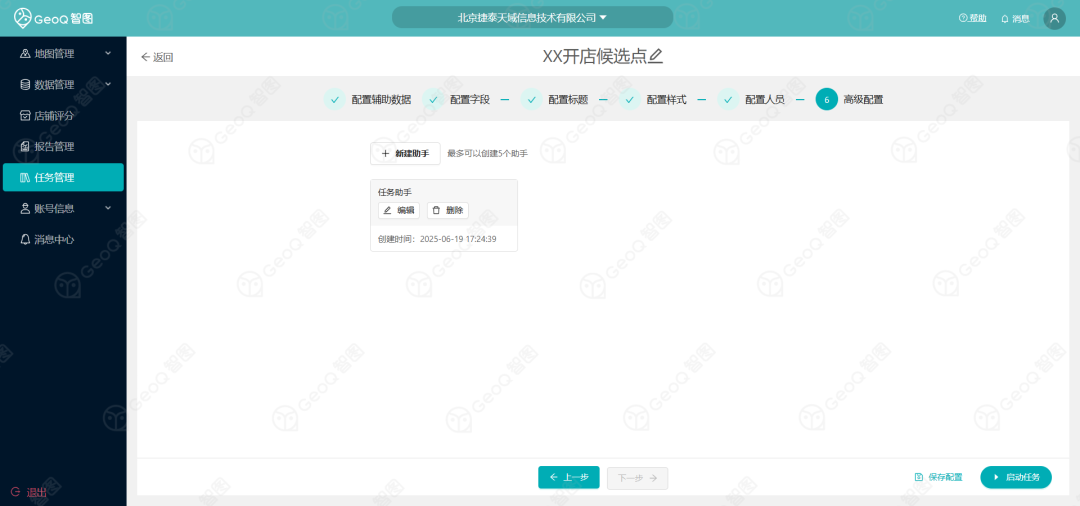Expand chevron beside 地图管理

(108, 53)
